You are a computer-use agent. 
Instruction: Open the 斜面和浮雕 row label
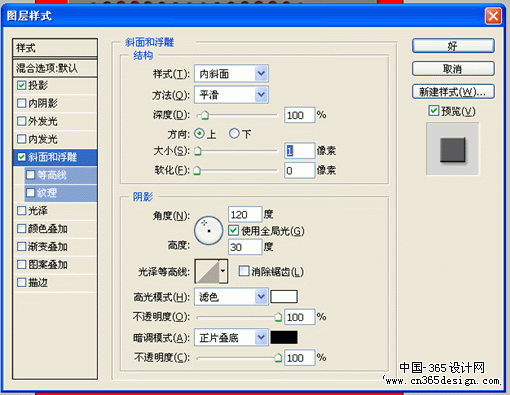(52, 157)
